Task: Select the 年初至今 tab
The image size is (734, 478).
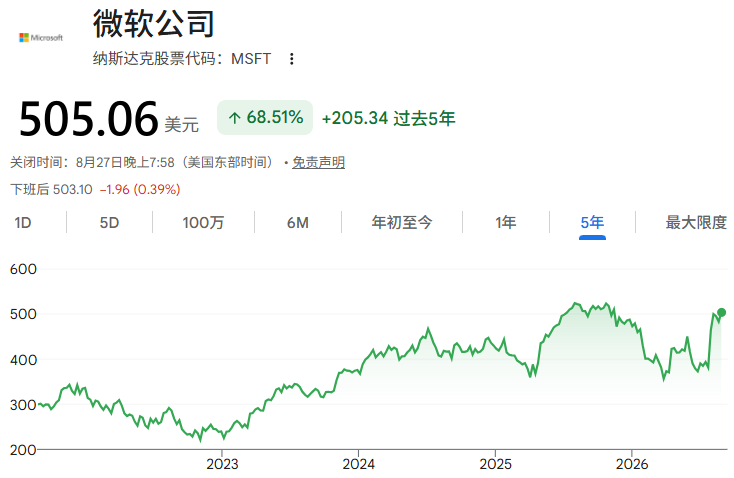Action: pyautogui.click(x=402, y=222)
